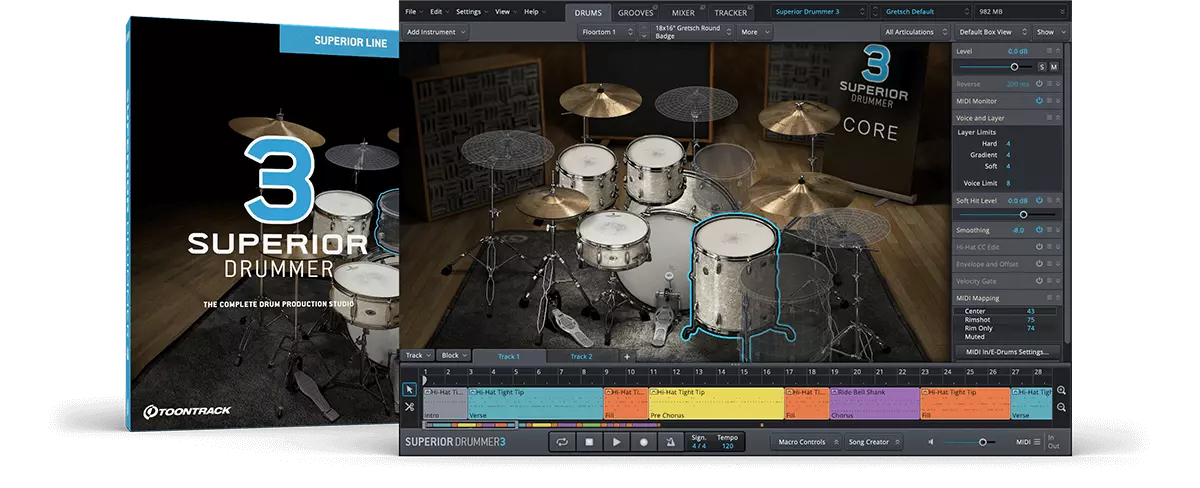Image resolution: width=1200 pixels, height=488 pixels.
Task: Select the scissors cut tool
Action: tap(410, 407)
